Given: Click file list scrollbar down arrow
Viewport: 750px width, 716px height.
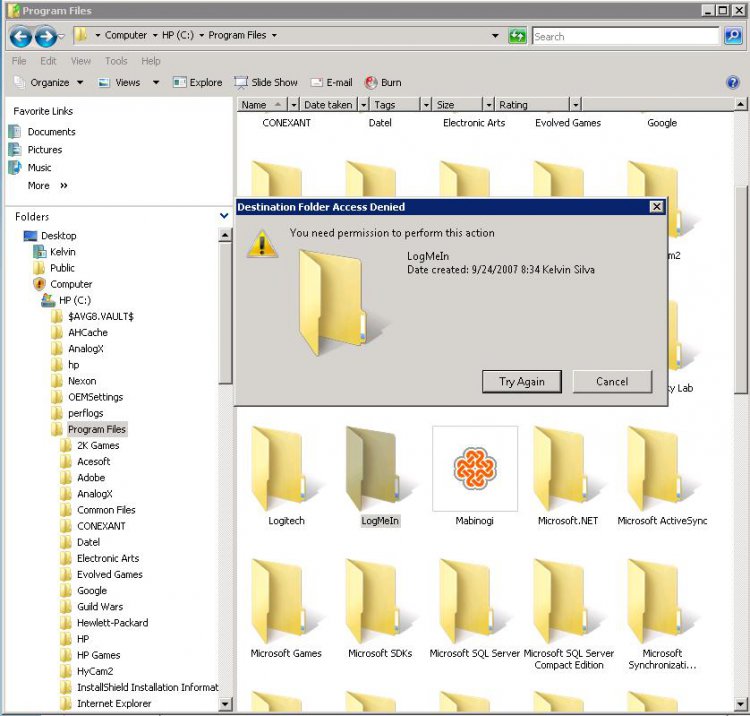Looking at the screenshot, I should click(740, 704).
